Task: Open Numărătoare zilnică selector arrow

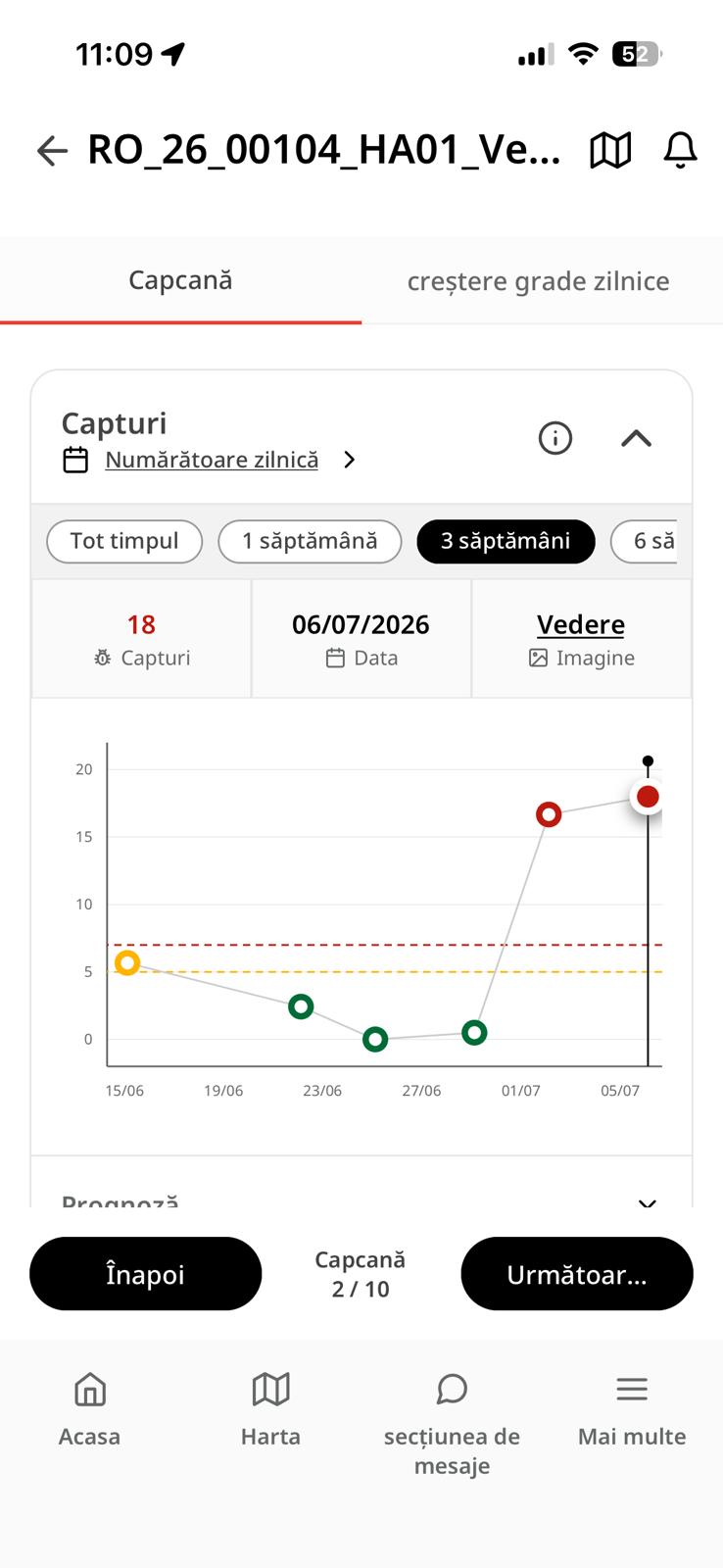Action: 350,460
